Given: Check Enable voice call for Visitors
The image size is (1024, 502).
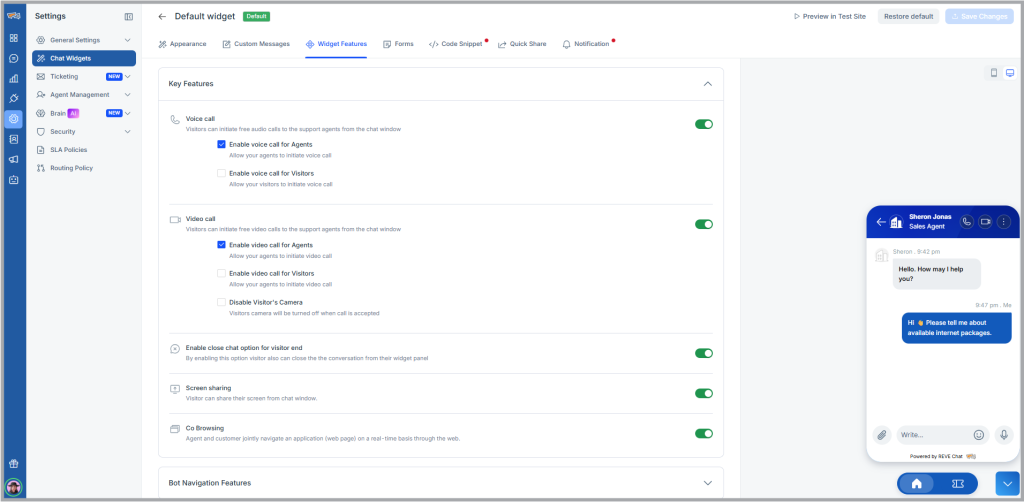Looking at the screenshot, I should pyautogui.click(x=221, y=173).
